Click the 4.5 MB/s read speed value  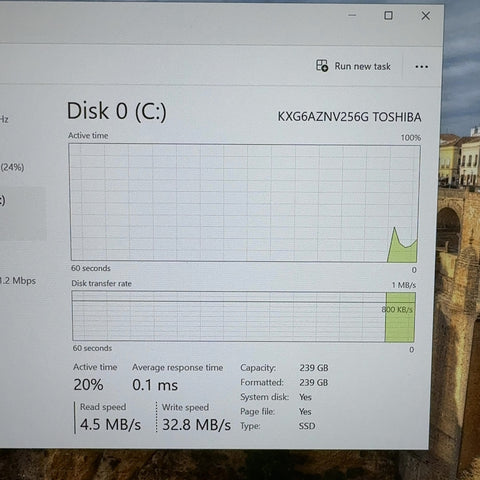click(x=110, y=424)
